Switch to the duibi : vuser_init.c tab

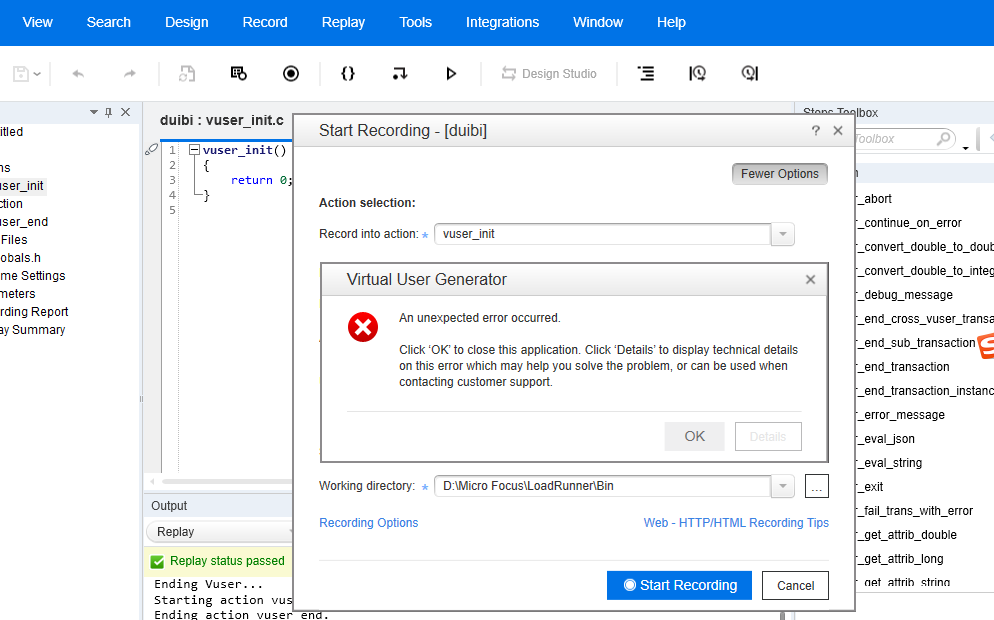[221, 120]
